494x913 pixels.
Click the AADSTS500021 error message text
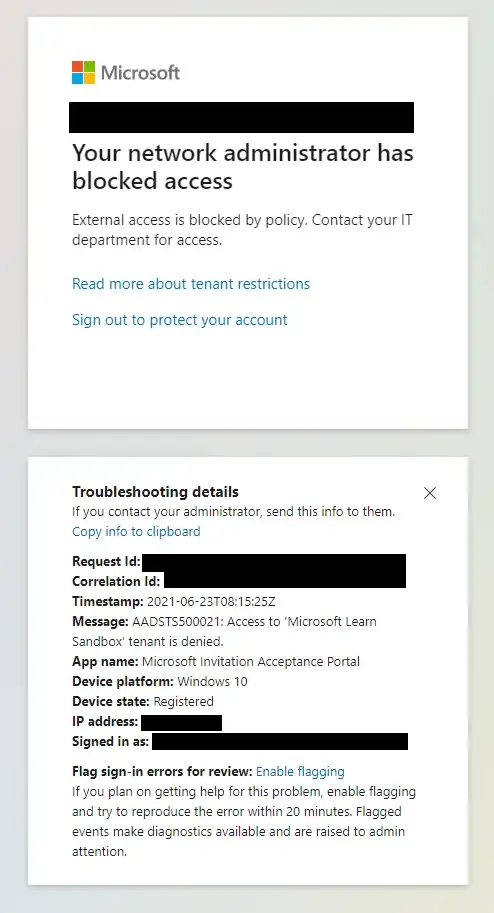[224, 632]
